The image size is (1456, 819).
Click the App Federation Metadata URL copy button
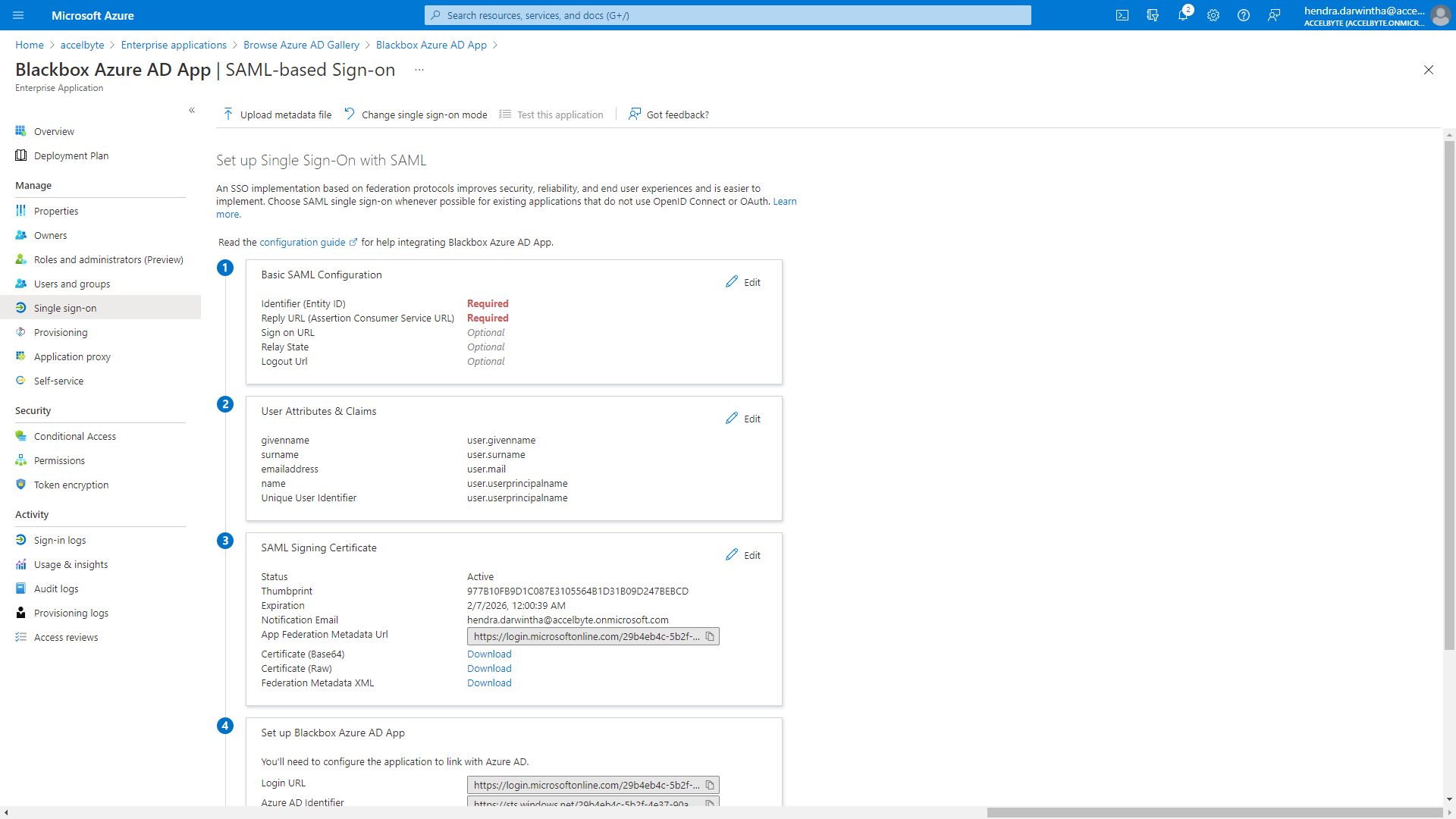(711, 636)
